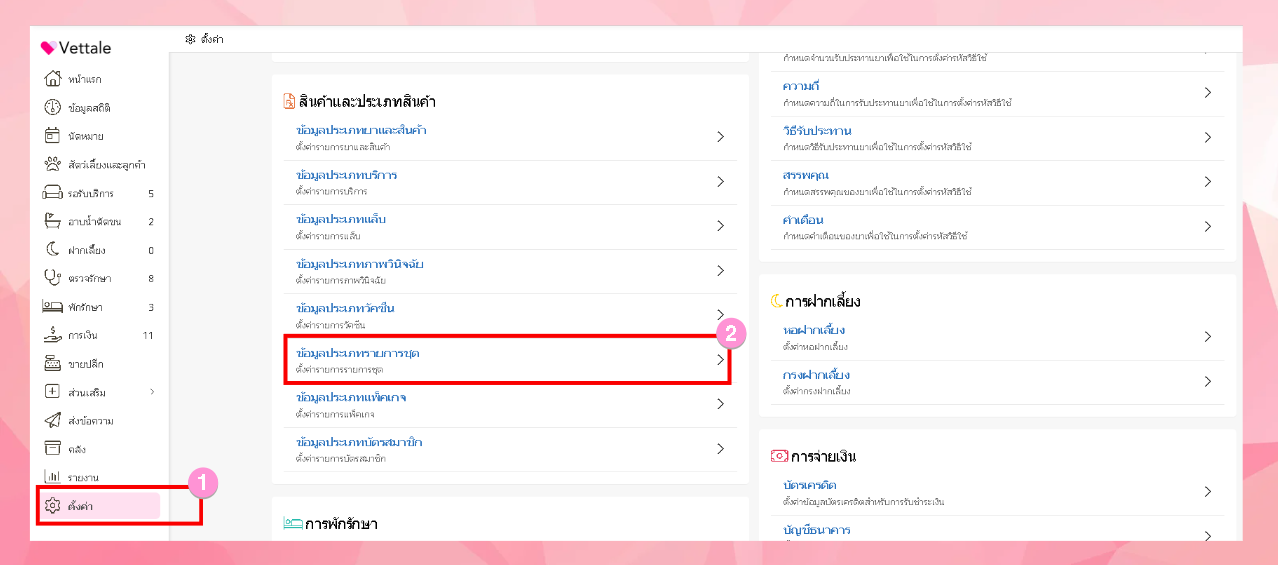1278x565 pixels.
Task: Open chevron for บัตรเครดิต row
Action: [1208, 492]
